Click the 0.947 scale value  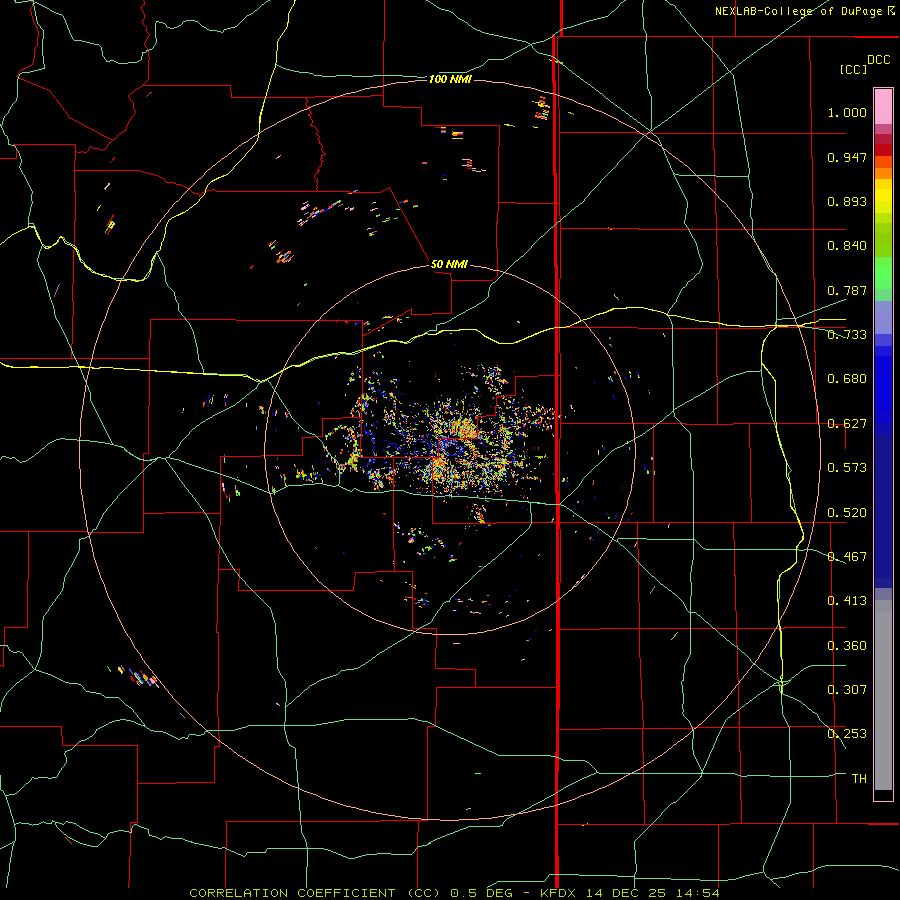(x=847, y=157)
